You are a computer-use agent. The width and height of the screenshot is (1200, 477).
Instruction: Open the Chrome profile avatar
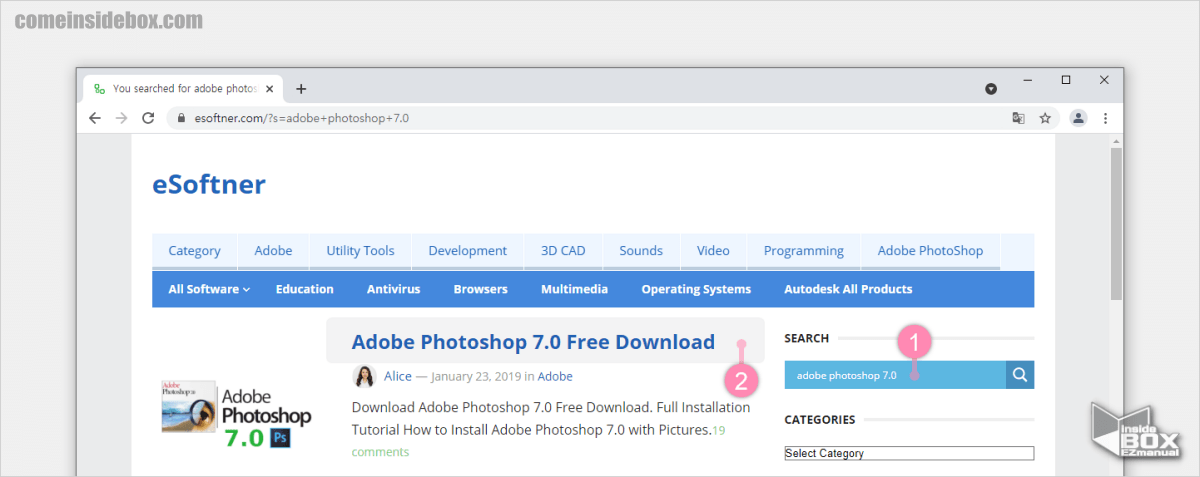tap(1078, 118)
